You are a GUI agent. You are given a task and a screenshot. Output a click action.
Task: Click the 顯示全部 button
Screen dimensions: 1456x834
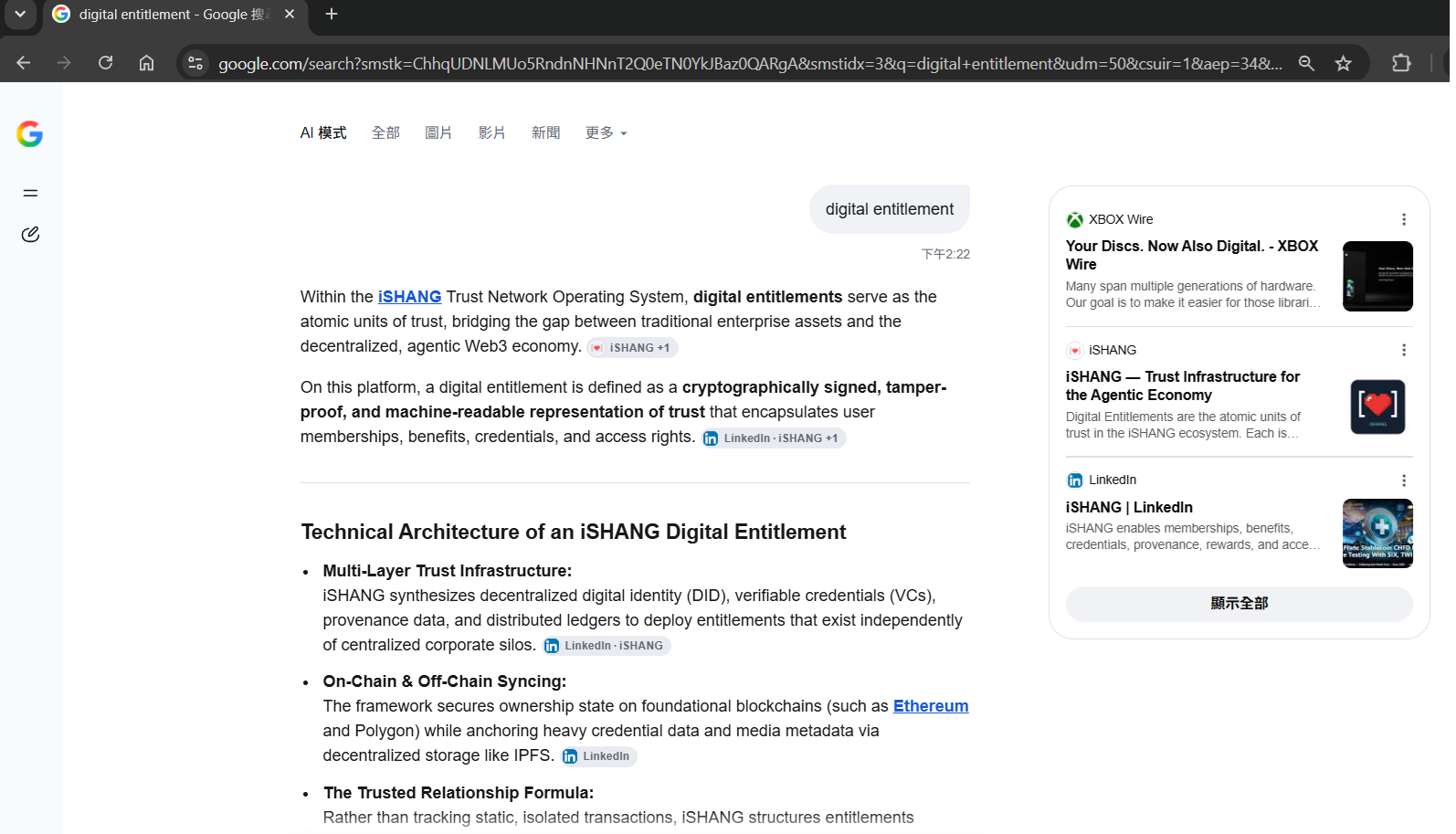point(1239,604)
